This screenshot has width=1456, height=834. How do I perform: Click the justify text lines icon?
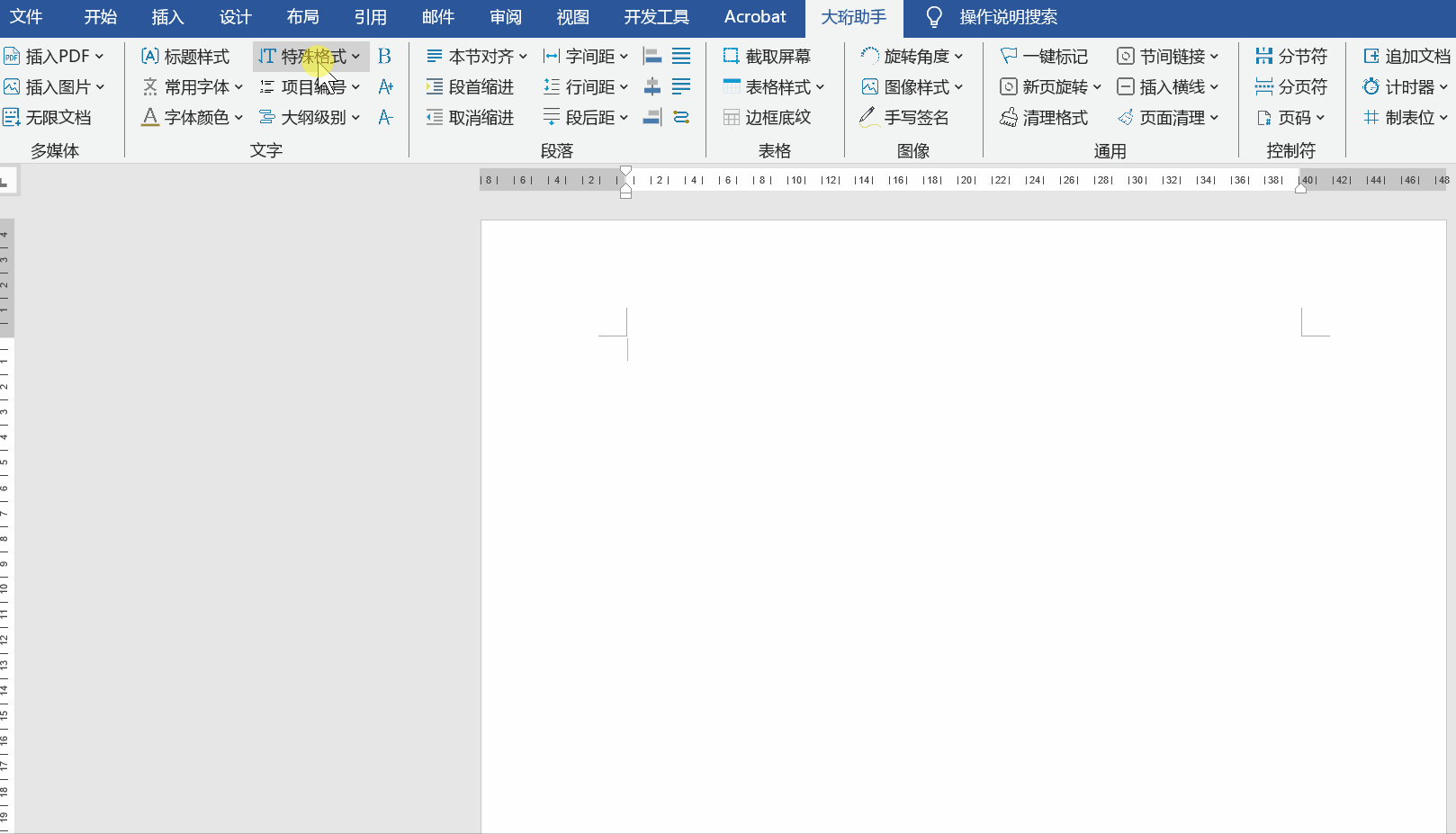pyautogui.click(x=682, y=57)
